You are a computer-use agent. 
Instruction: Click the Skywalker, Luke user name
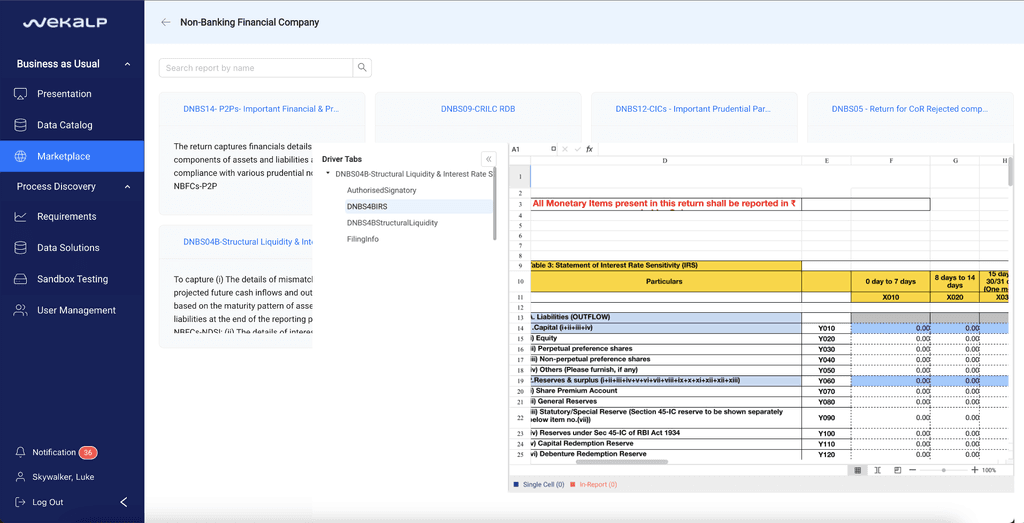coord(63,477)
